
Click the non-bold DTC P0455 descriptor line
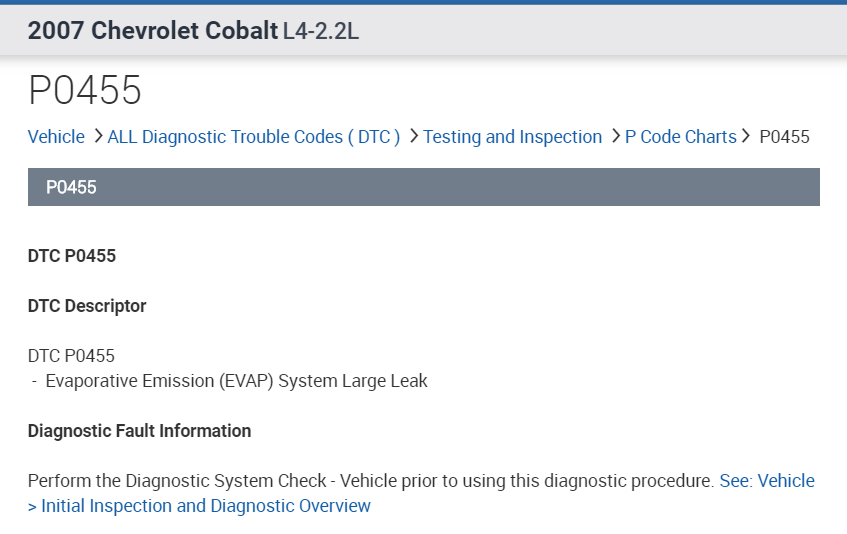[x=71, y=356]
